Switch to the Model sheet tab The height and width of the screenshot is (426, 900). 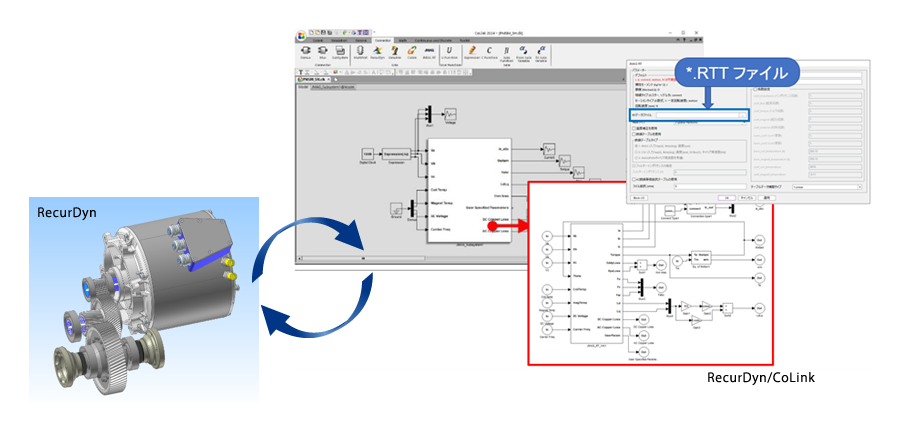tap(302, 87)
